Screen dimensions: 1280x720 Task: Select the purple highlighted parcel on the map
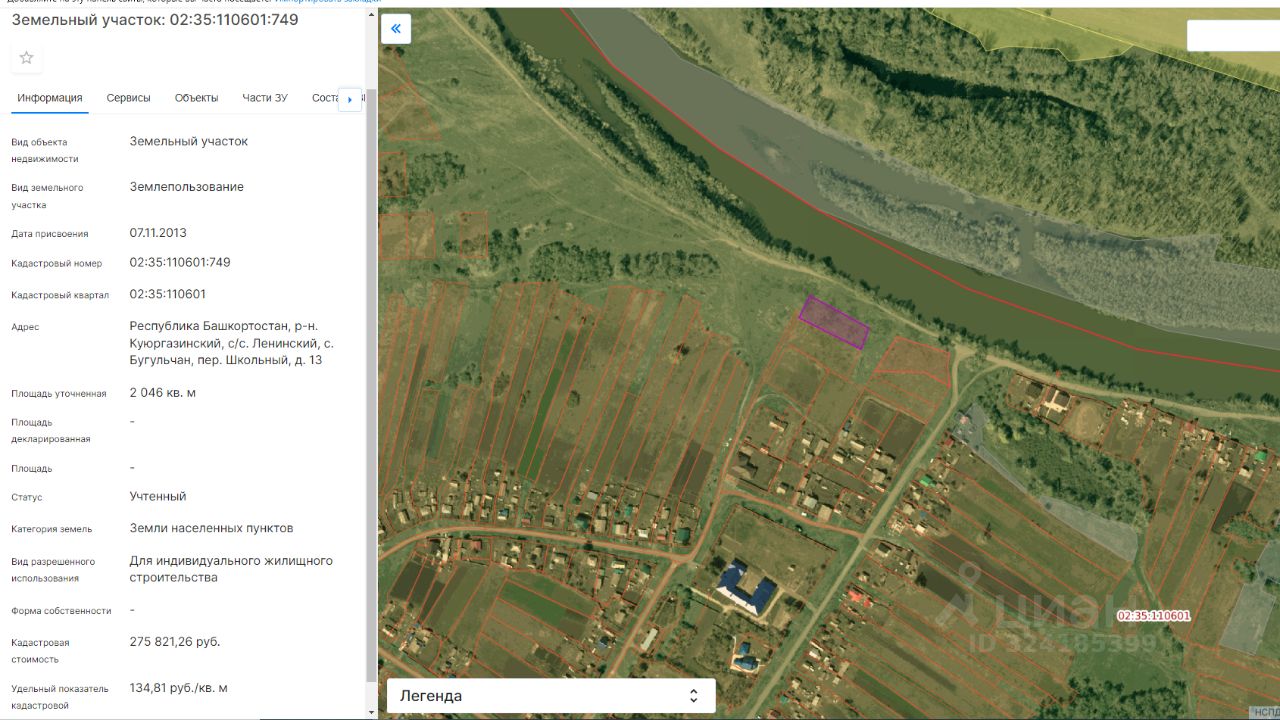pos(833,322)
